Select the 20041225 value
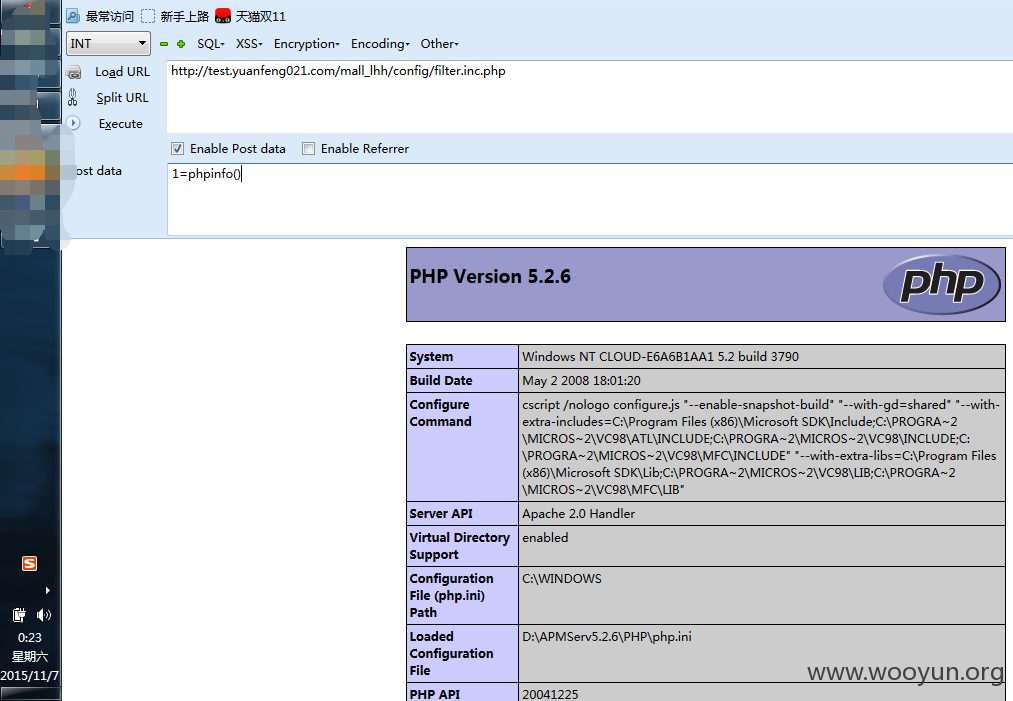The width and height of the screenshot is (1013, 701). pos(550,694)
